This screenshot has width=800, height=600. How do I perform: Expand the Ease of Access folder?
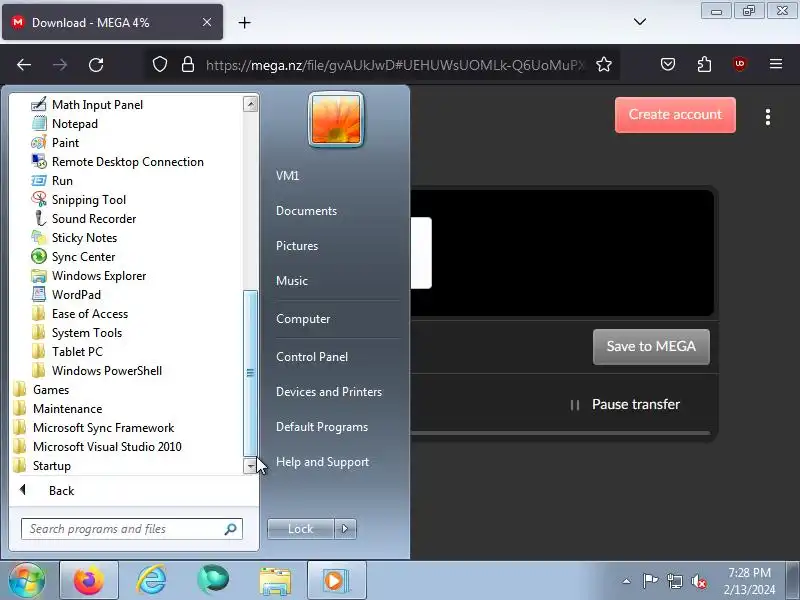pos(89,314)
